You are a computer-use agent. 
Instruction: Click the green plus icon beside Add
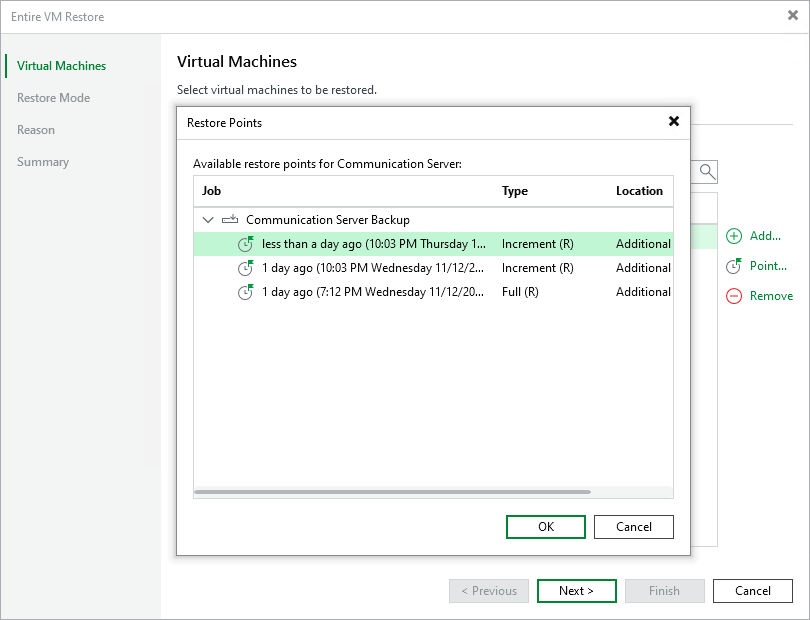tap(733, 236)
